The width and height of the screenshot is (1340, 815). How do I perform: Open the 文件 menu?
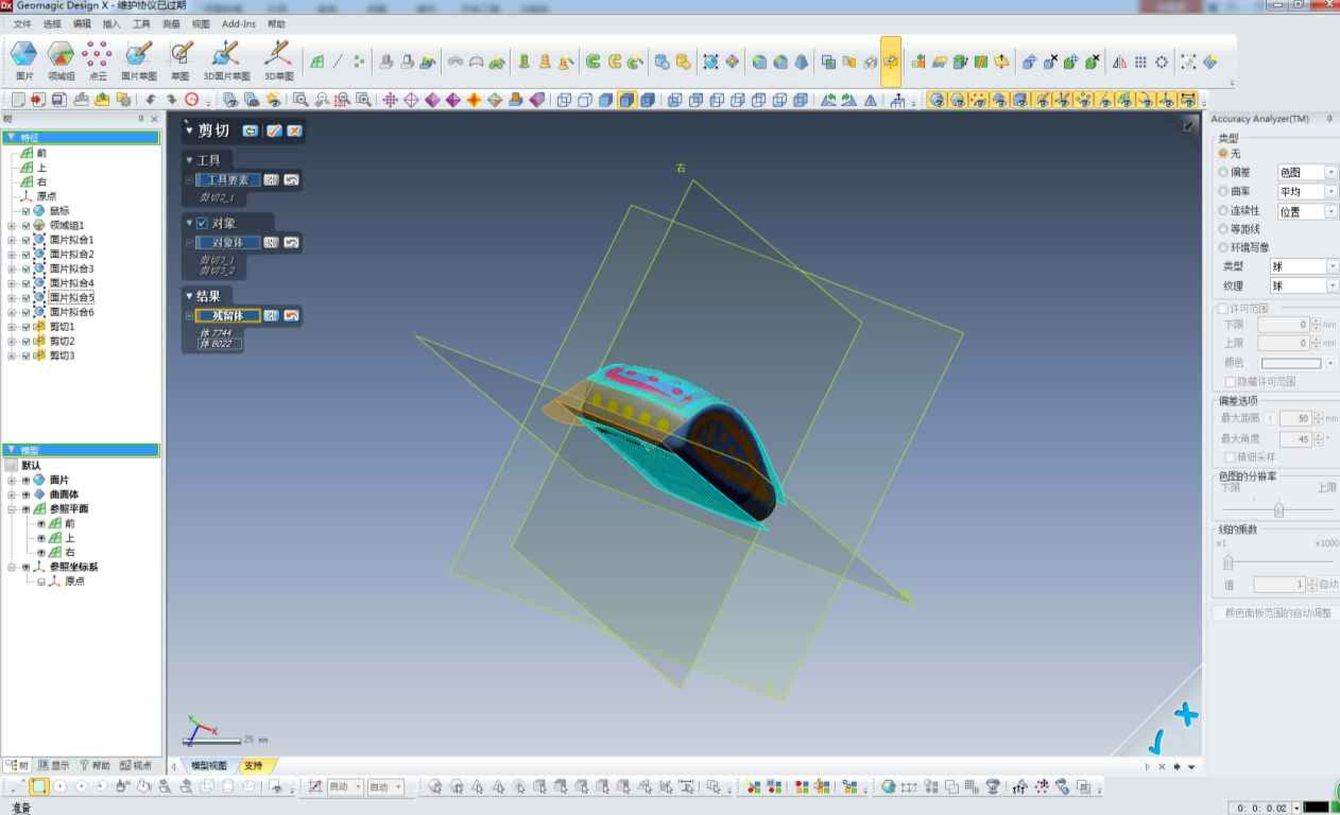22,24
